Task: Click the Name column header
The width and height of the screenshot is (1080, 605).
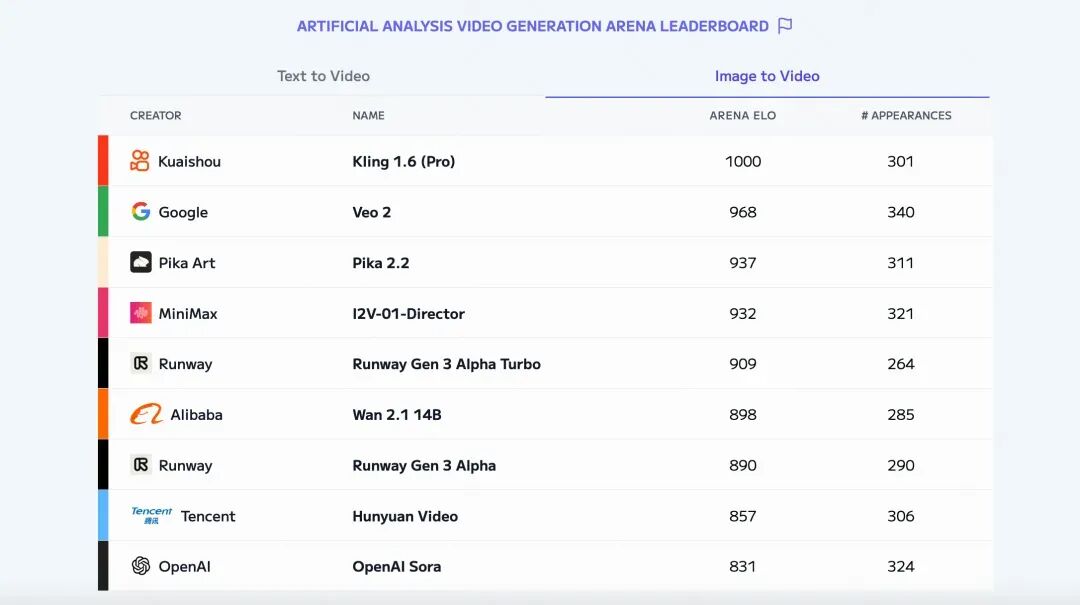Action: (x=368, y=115)
